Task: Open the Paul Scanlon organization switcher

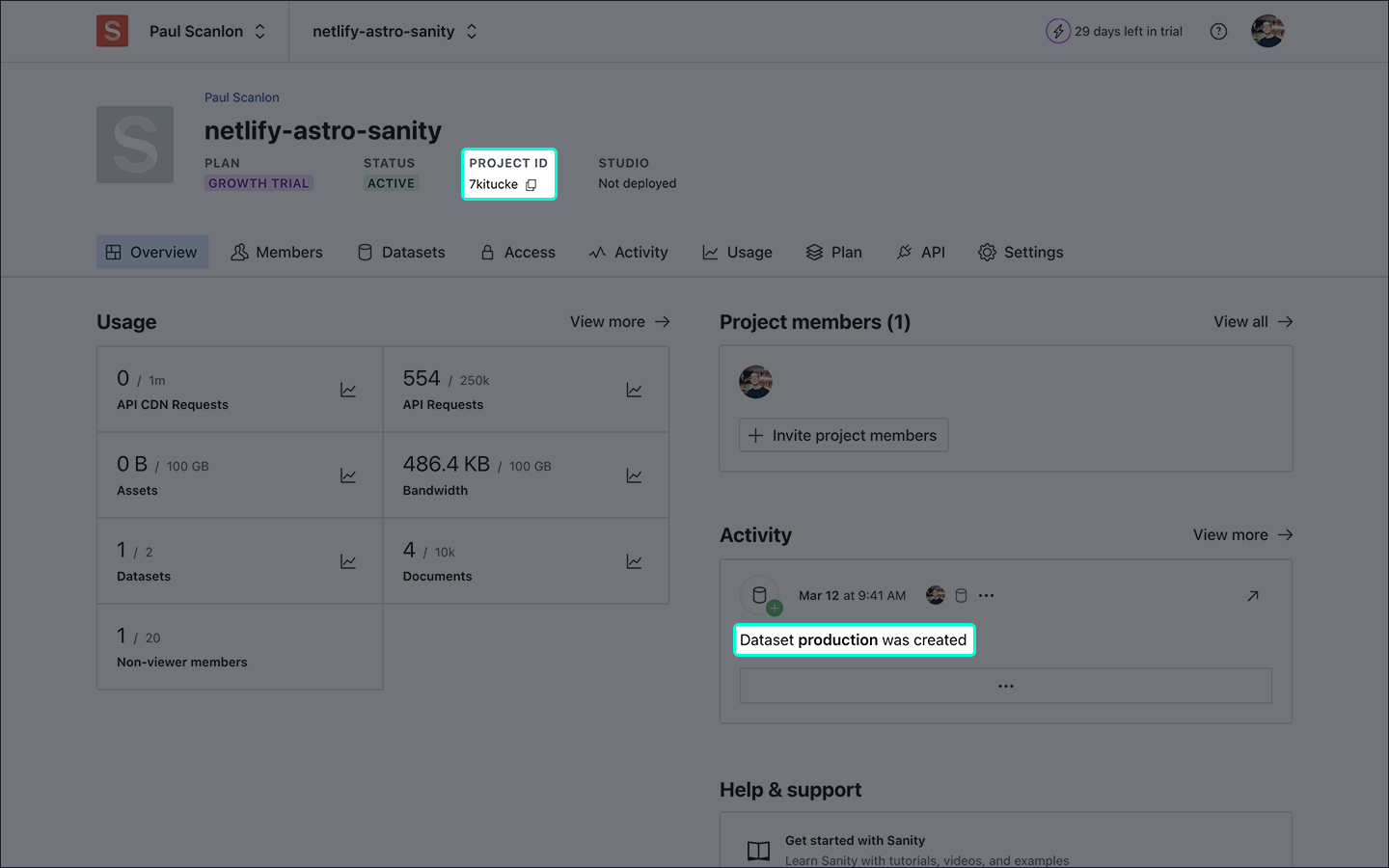Action: coord(207,31)
